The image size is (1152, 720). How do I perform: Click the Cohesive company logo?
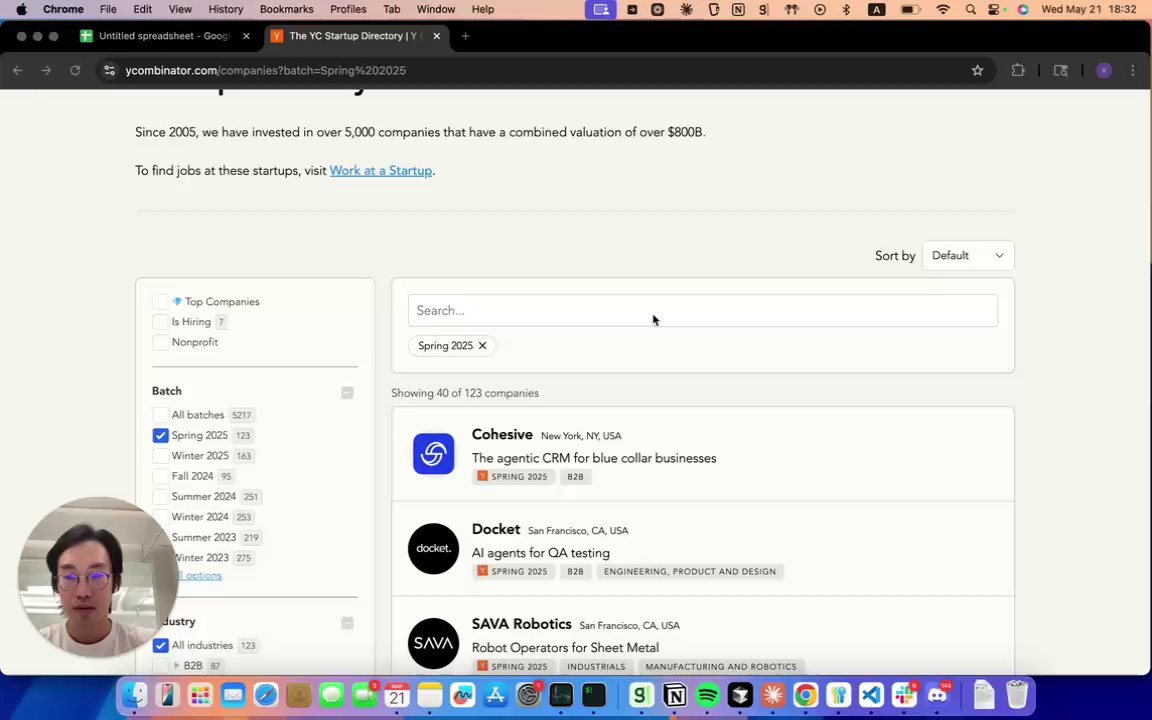coord(433,453)
